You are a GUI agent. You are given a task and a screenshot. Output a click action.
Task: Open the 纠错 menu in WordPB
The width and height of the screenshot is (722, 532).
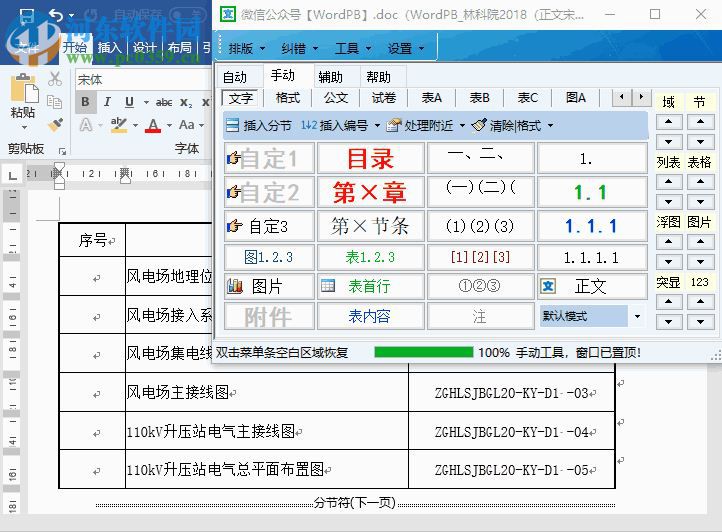300,48
